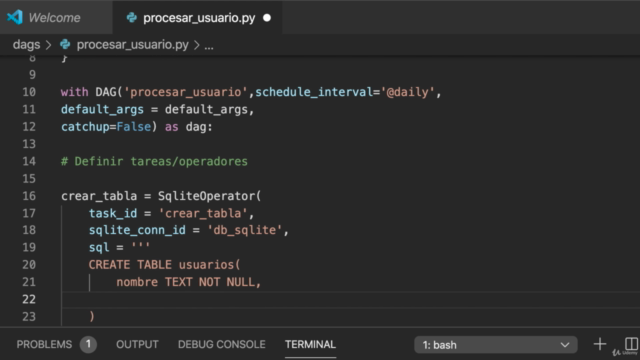
Task: Open the OUTPUT panel tab
Action: (x=137, y=344)
